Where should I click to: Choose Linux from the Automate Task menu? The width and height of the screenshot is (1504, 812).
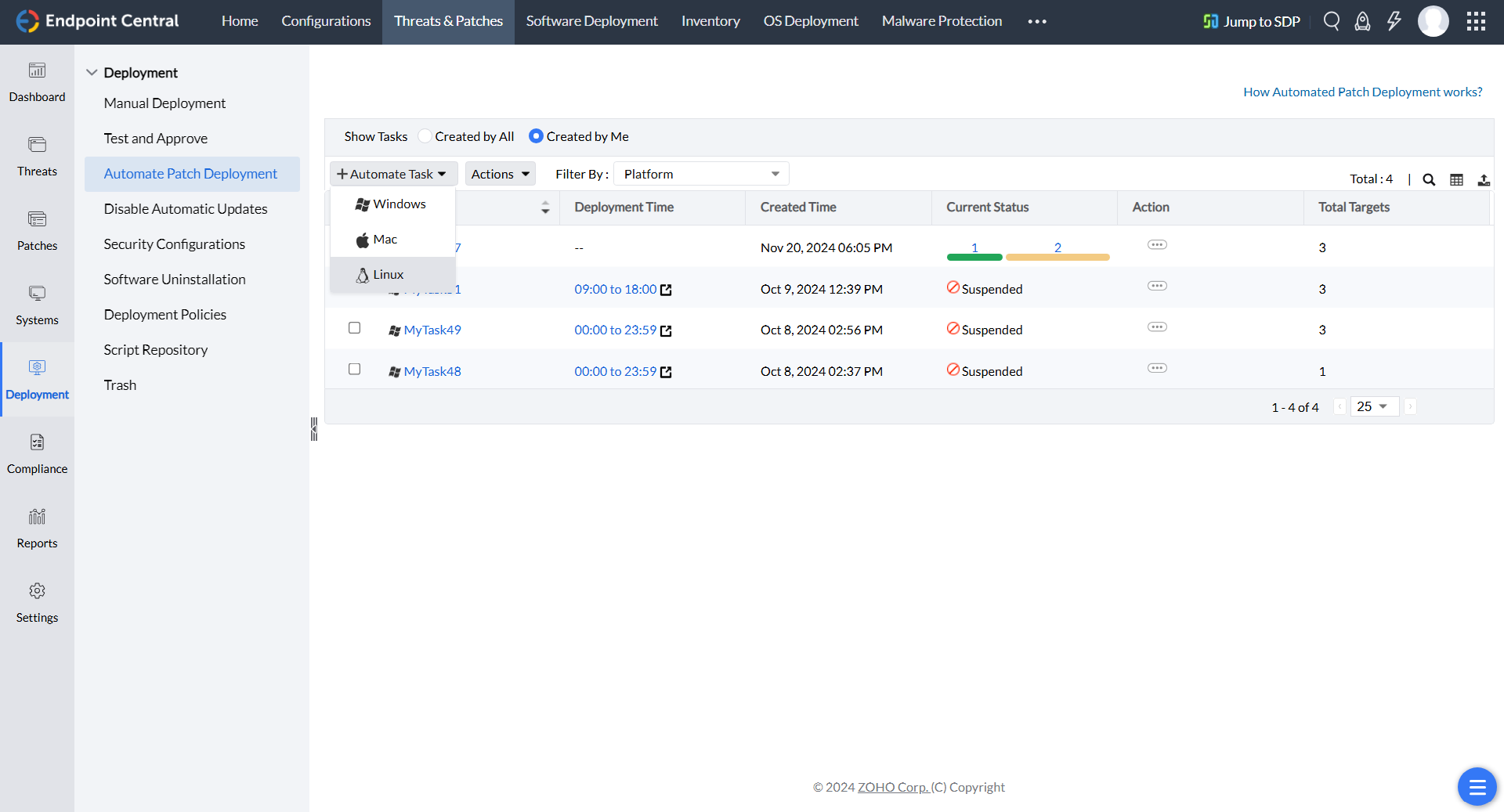pyautogui.click(x=388, y=275)
